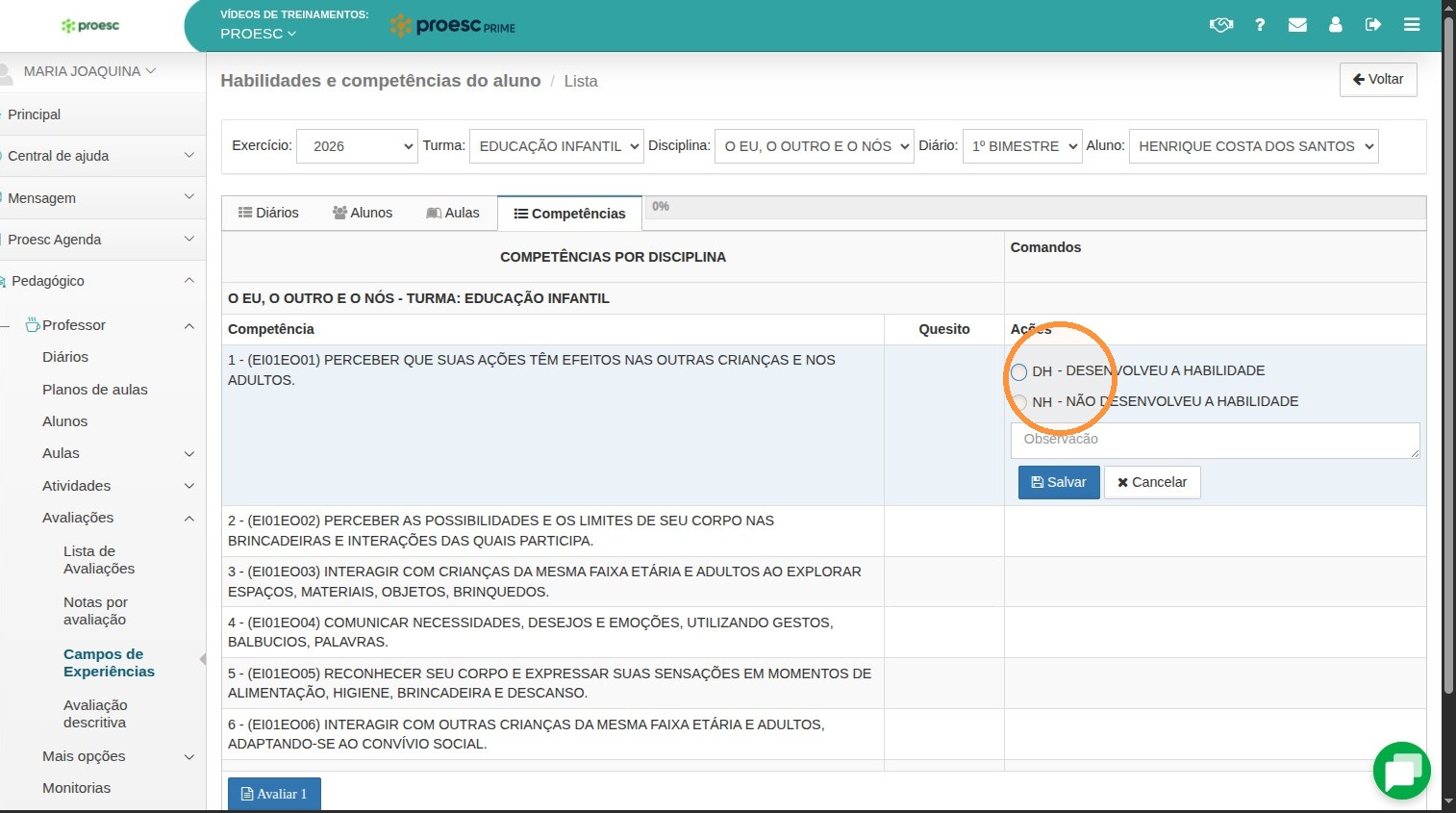Collapse the Avaliações submenu
Image resolution: width=1456 pixels, height=813 pixels.
point(119,518)
